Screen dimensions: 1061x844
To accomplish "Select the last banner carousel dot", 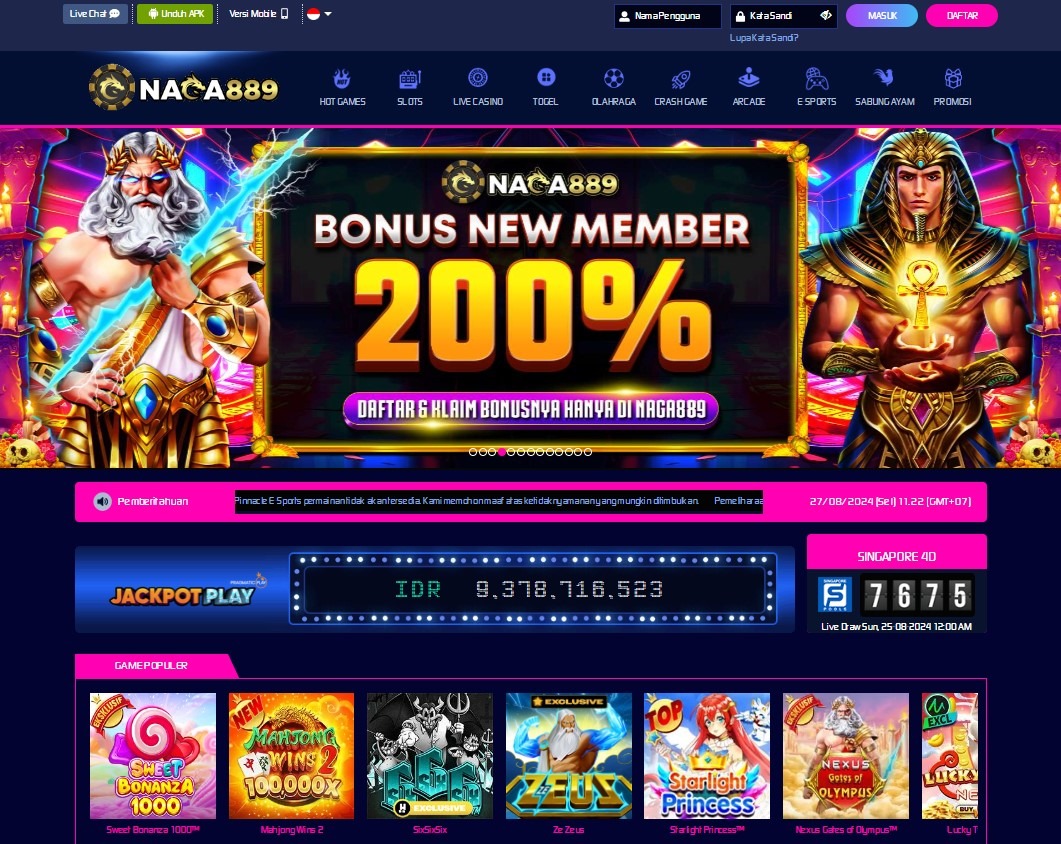I will (x=588, y=452).
